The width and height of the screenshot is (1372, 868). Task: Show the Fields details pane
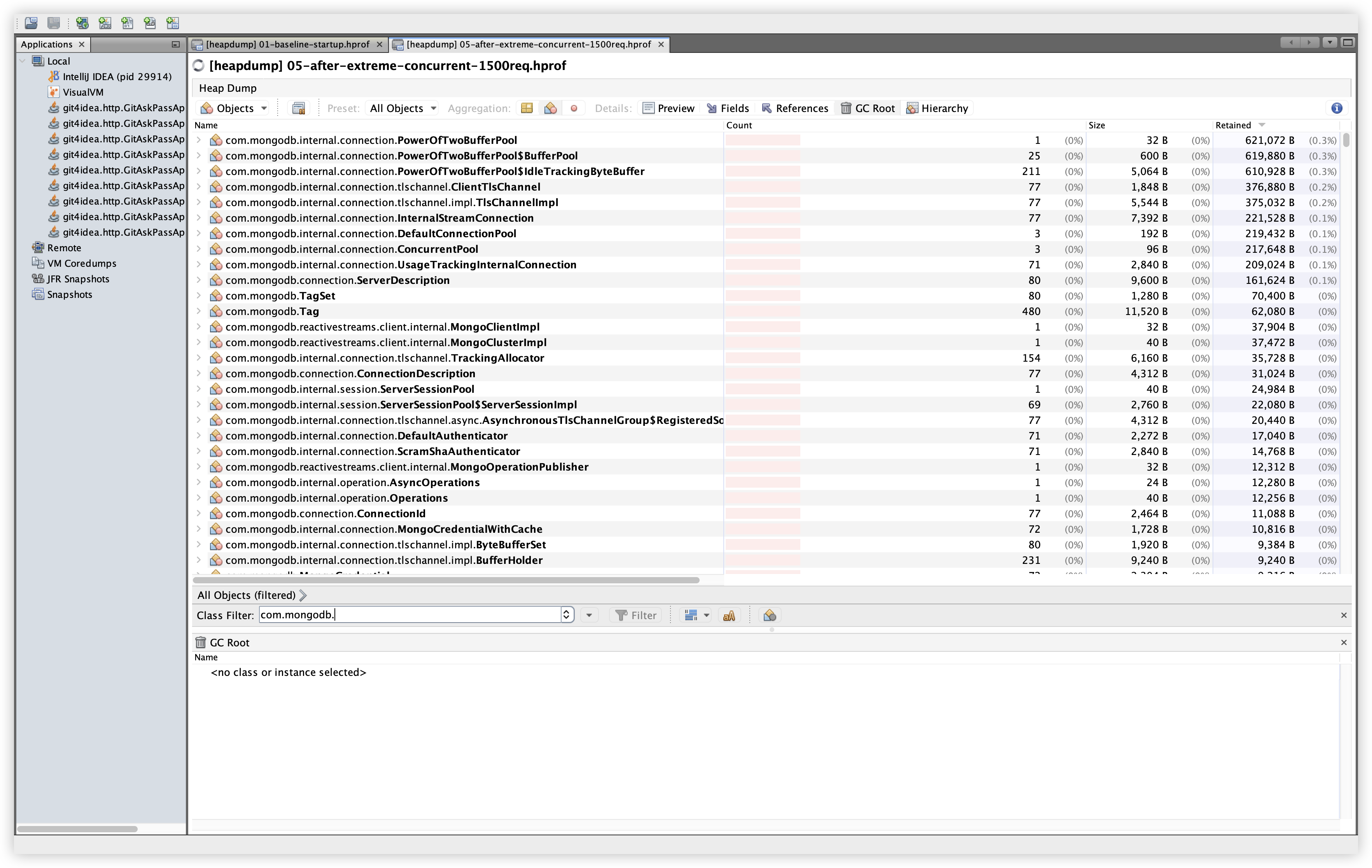tap(728, 108)
